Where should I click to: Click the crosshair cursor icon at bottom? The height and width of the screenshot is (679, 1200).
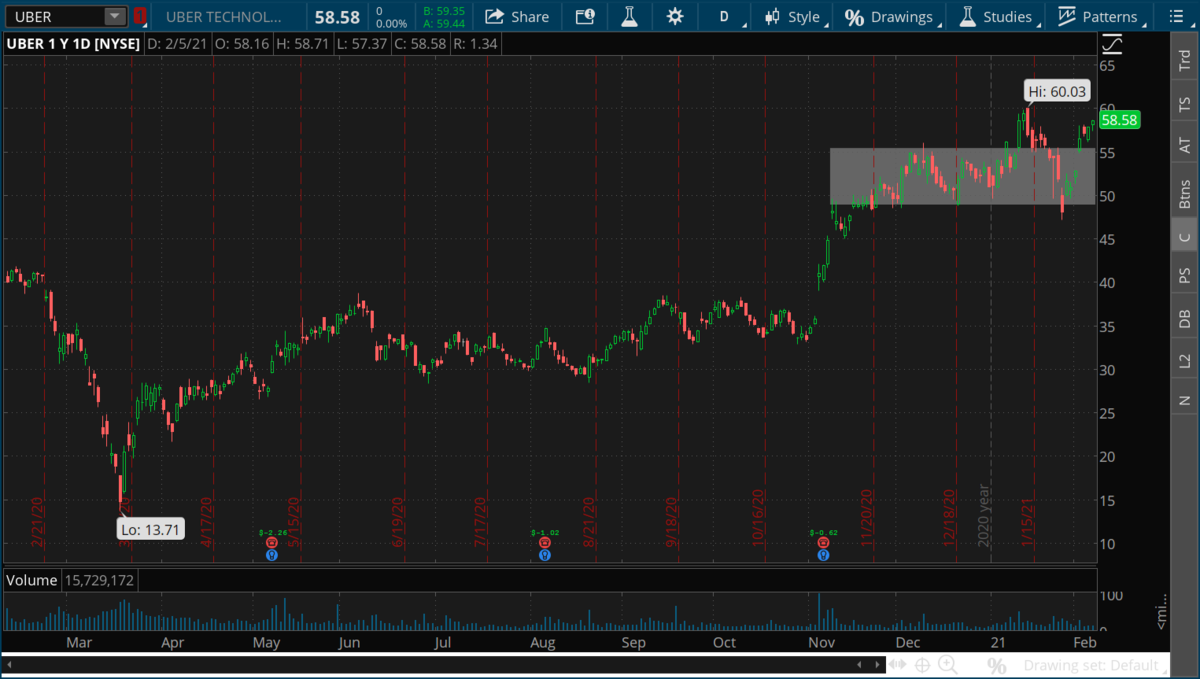point(922,665)
